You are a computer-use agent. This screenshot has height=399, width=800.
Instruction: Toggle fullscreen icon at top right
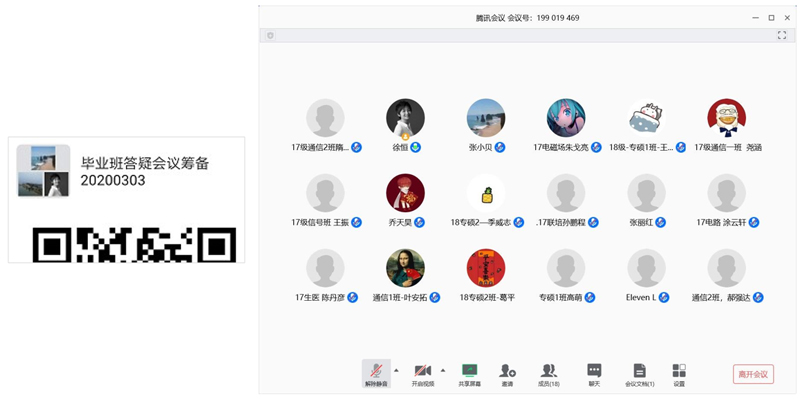click(x=782, y=35)
